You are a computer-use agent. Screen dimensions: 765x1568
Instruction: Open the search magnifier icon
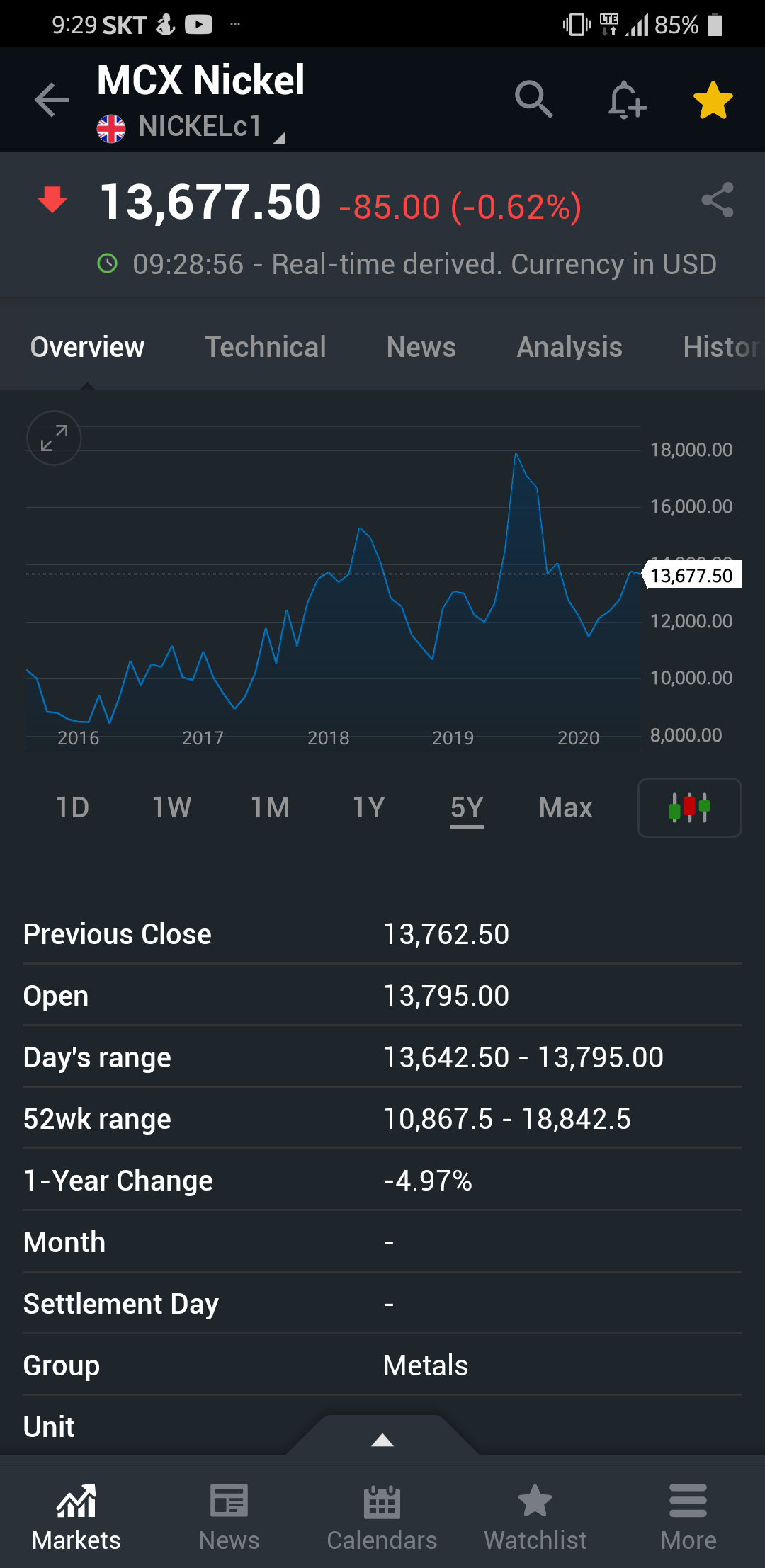533,99
